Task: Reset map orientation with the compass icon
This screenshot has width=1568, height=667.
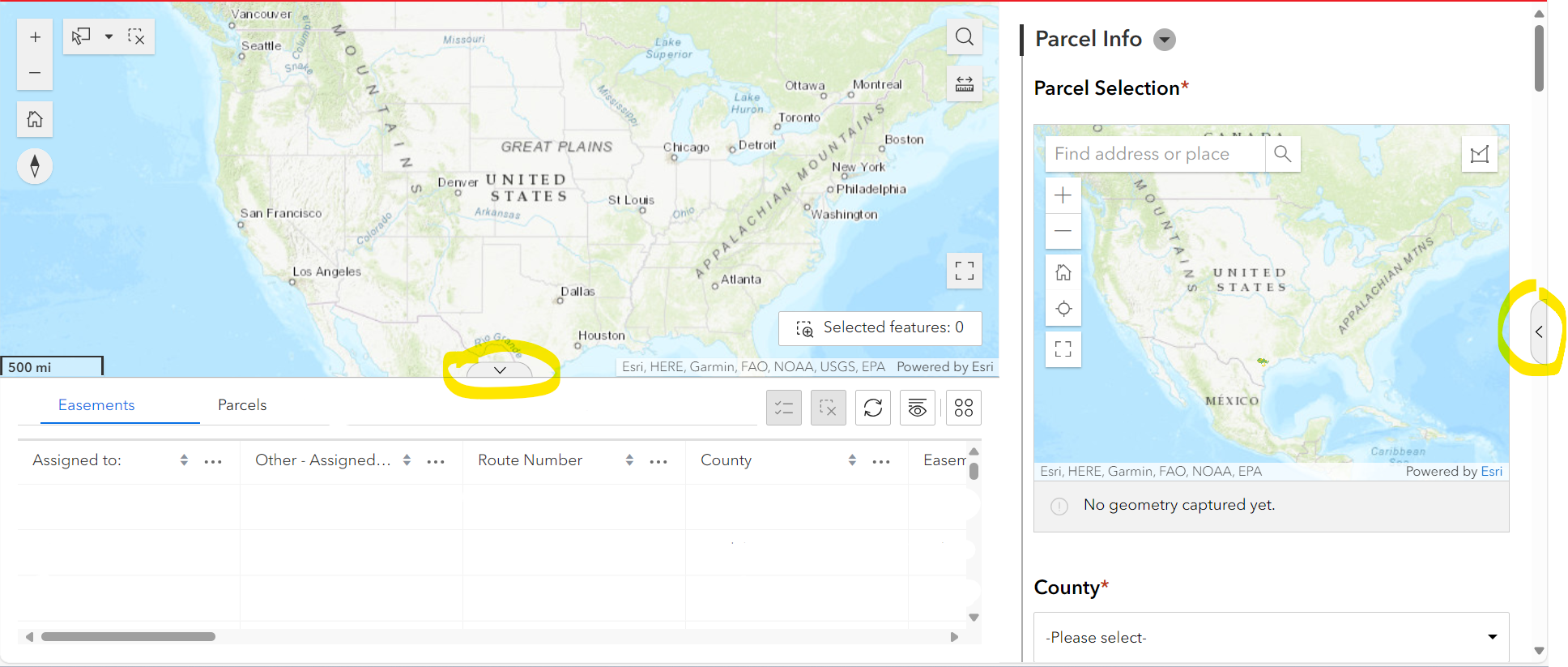Action: [35, 166]
